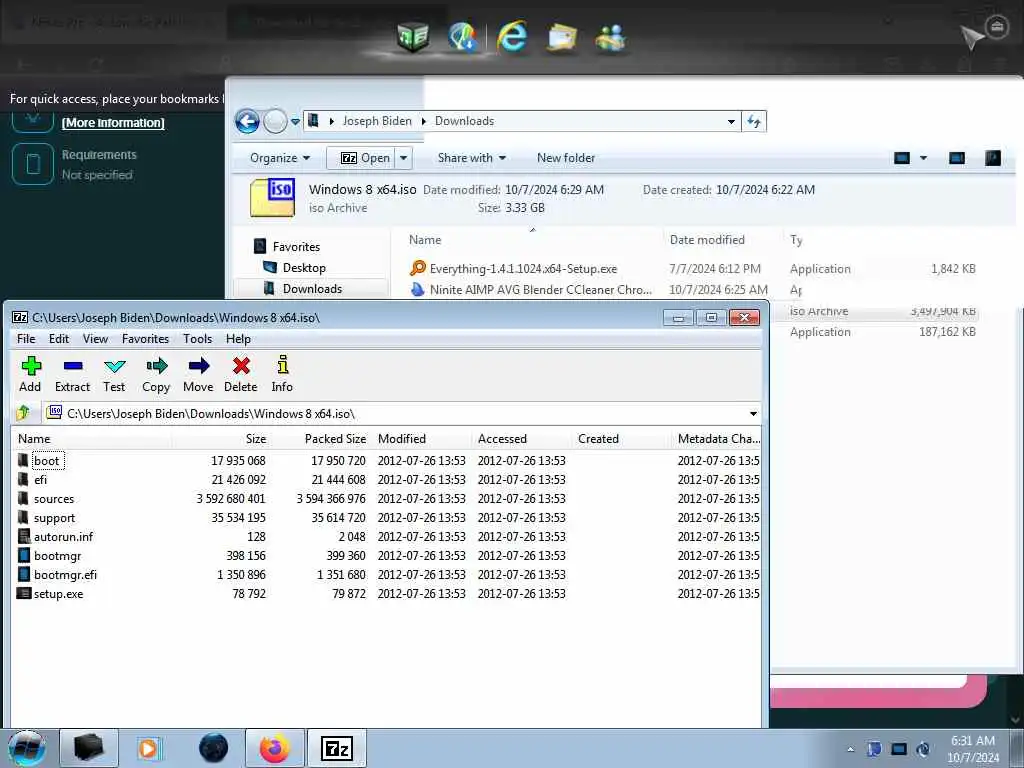Click the Delete red X icon in 7-Zip

(241, 374)
